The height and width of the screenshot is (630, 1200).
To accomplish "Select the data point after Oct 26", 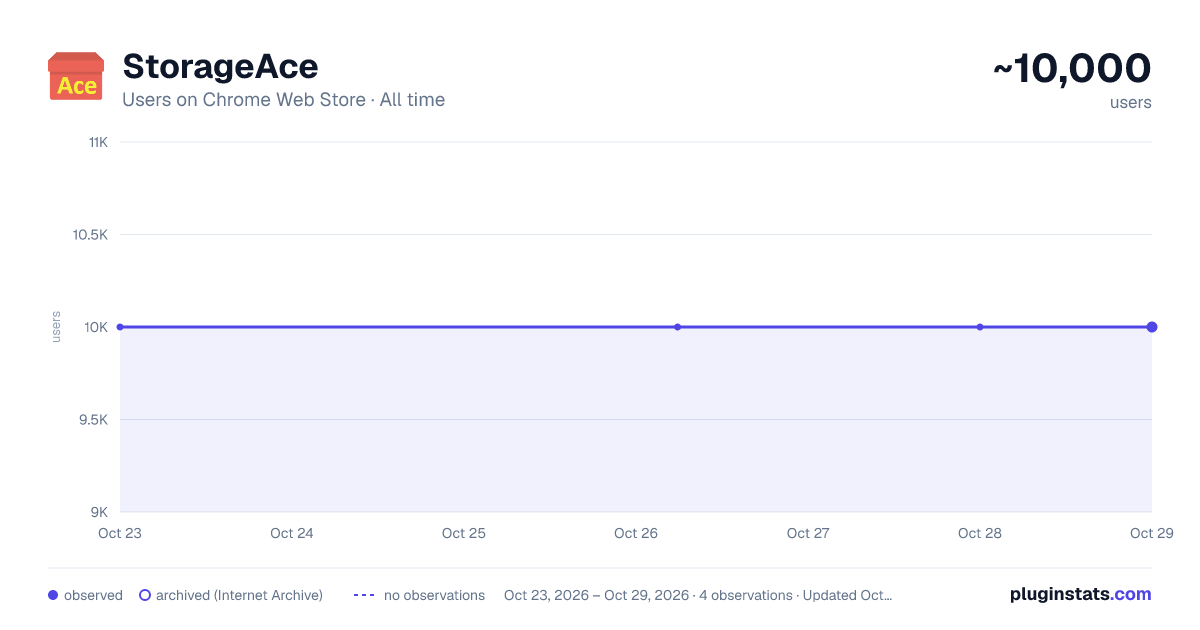I will point(677,327).
